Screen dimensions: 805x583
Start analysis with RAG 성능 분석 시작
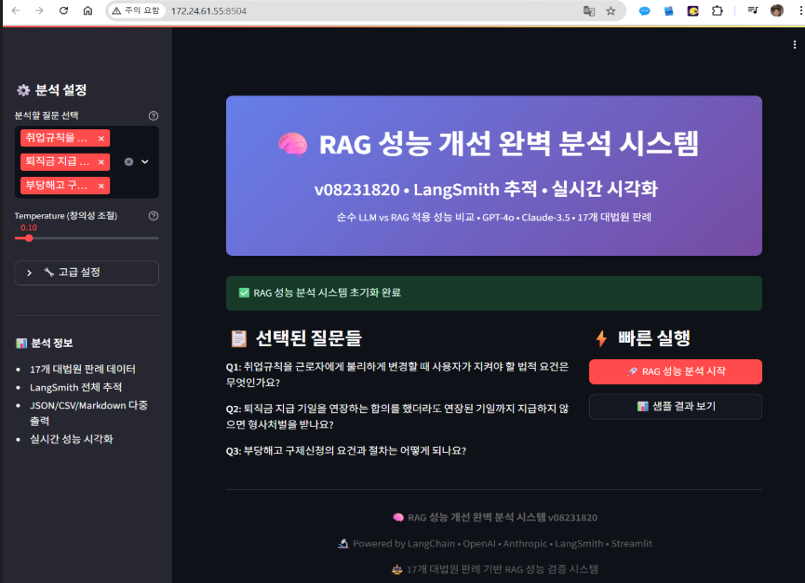(x=675, y=371)
